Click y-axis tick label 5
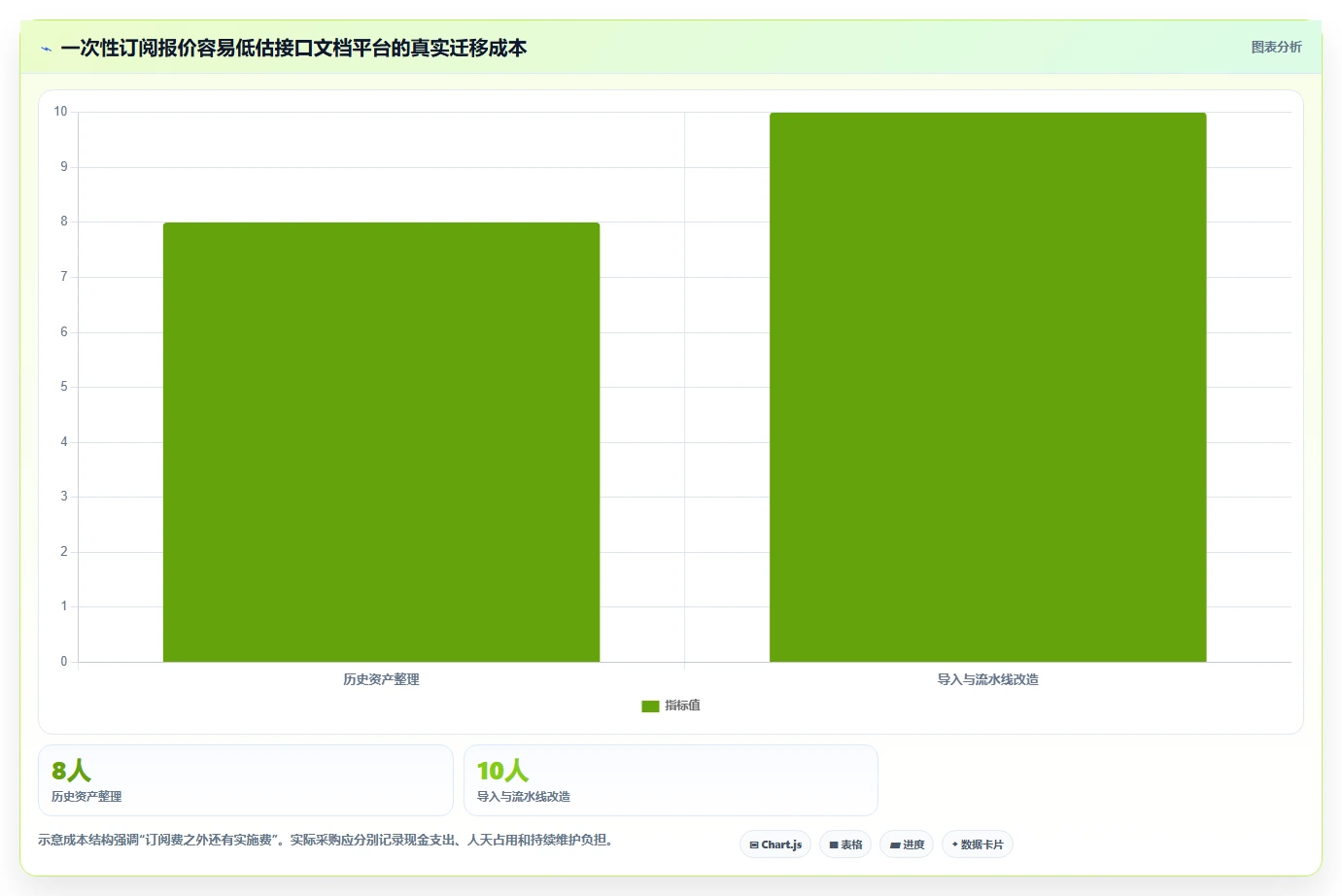 pos(64,387)
